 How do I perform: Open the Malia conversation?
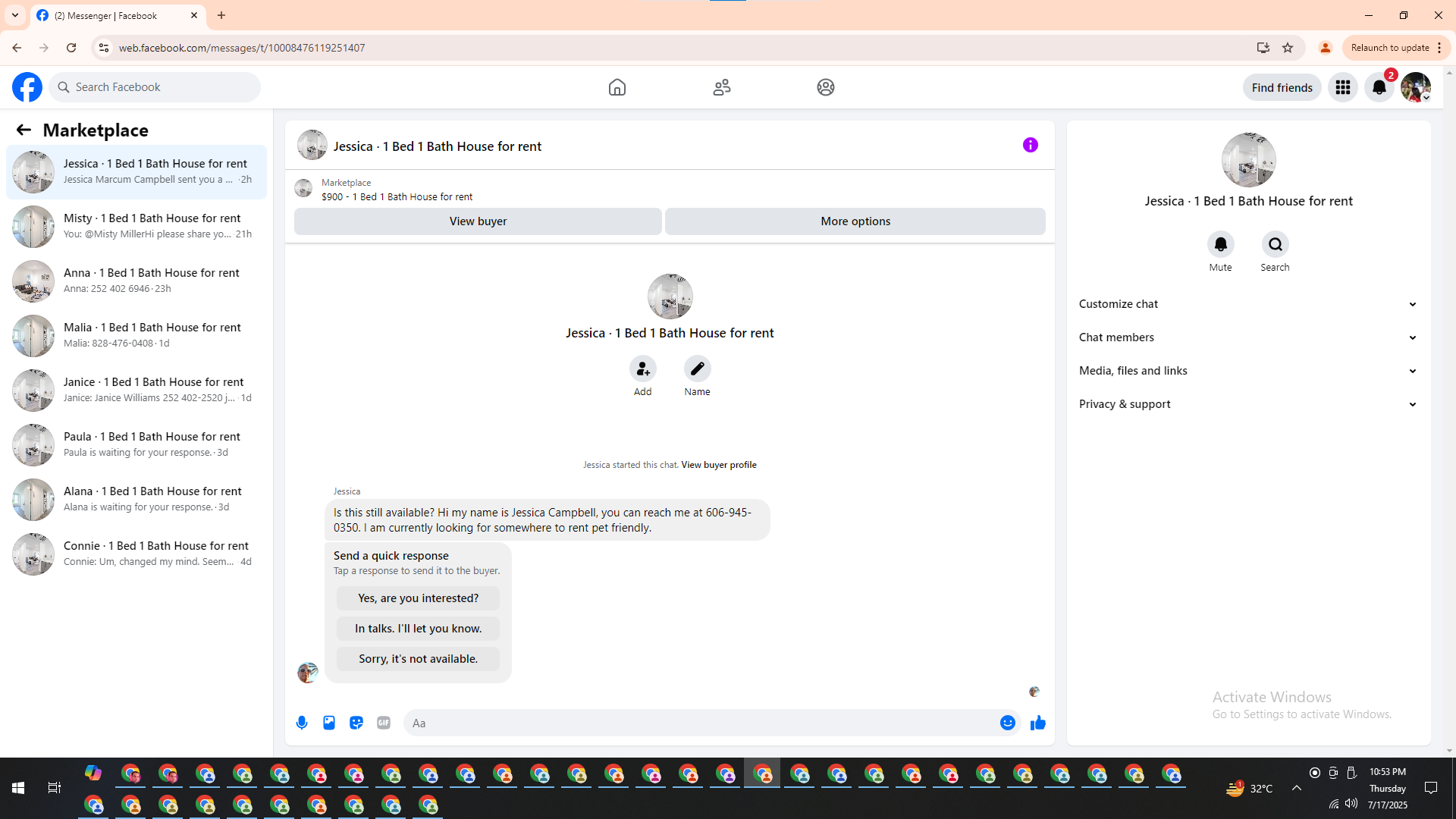coord(136,336)
